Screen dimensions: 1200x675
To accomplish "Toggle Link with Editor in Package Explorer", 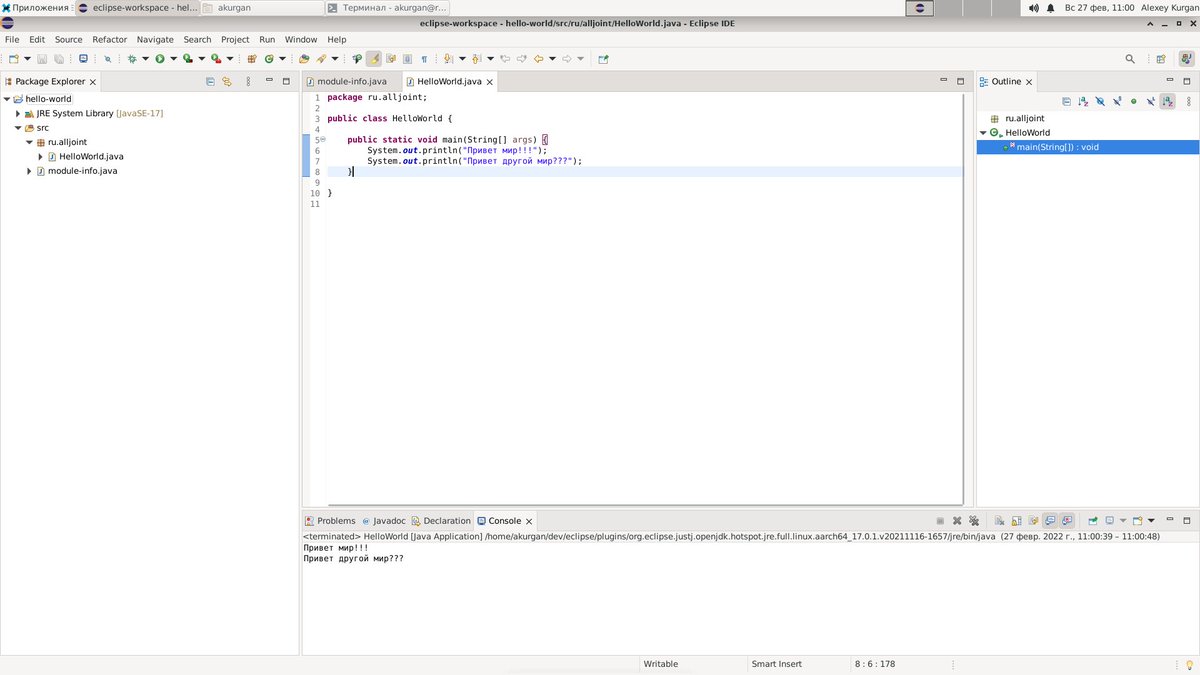I will [227, 81].
